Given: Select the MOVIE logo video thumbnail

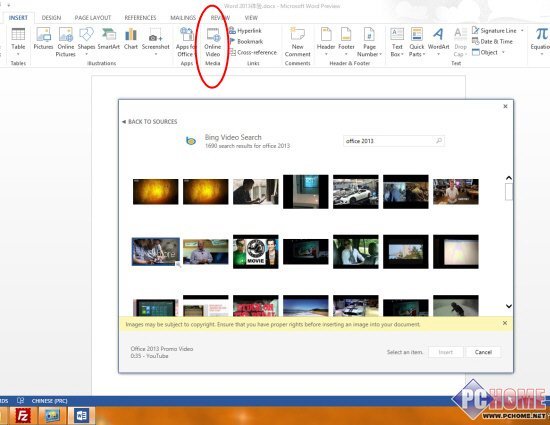Looking at the screenshot, I should (256, 252).
